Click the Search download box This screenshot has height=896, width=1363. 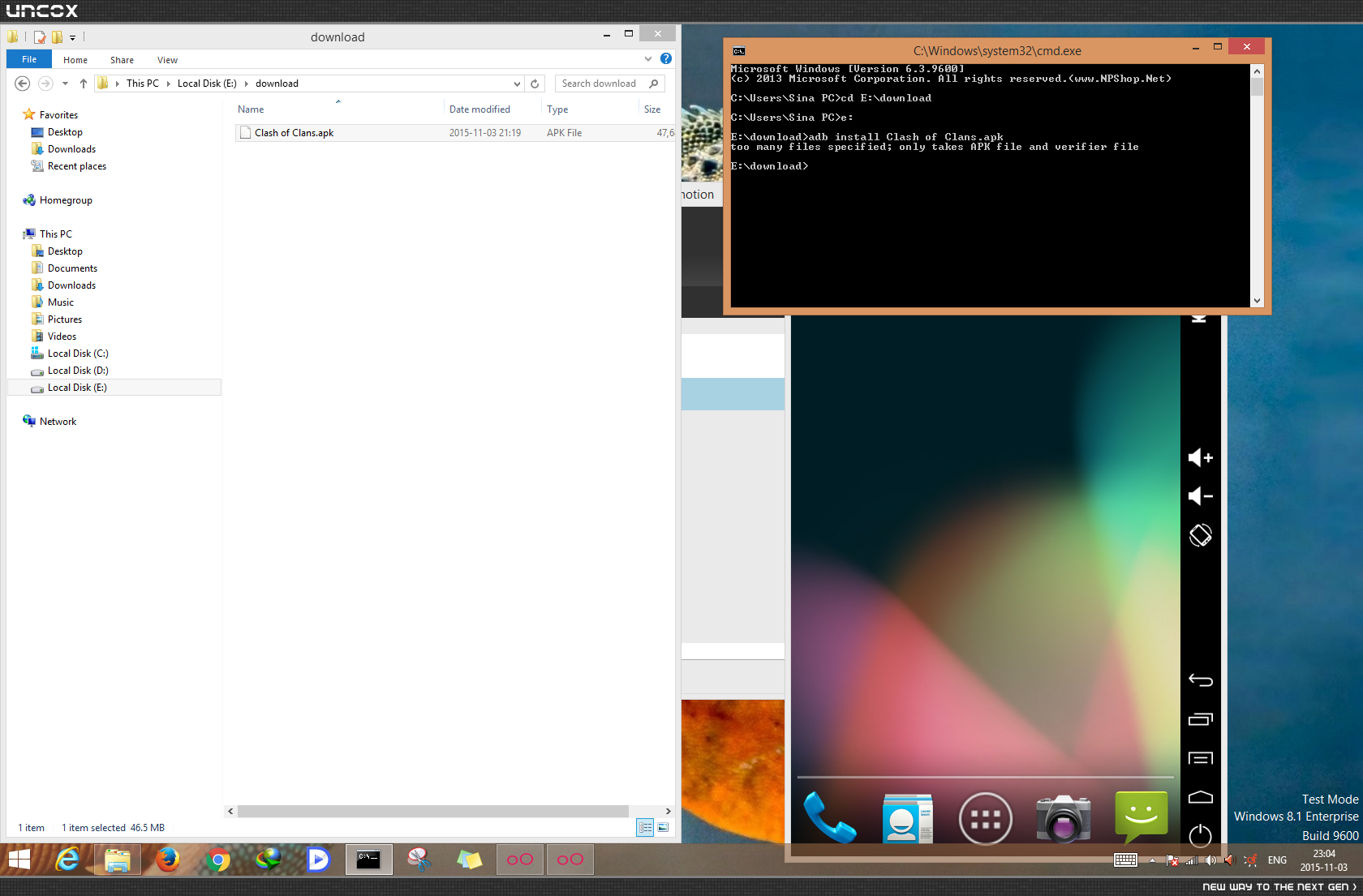pos(609,84)
